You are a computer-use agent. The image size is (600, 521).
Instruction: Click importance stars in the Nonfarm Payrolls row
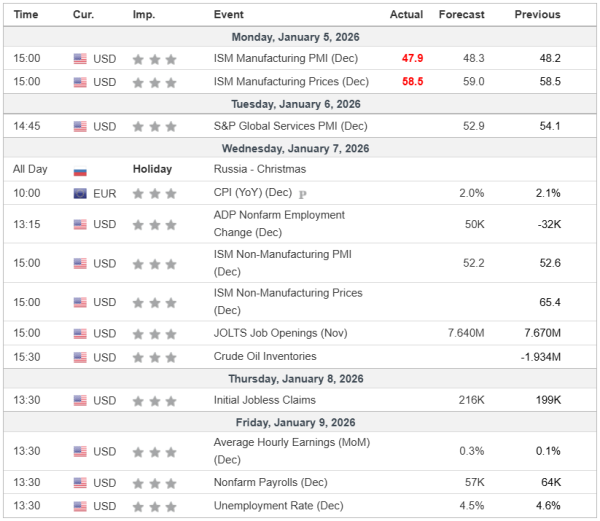click(x=154, y=482)
